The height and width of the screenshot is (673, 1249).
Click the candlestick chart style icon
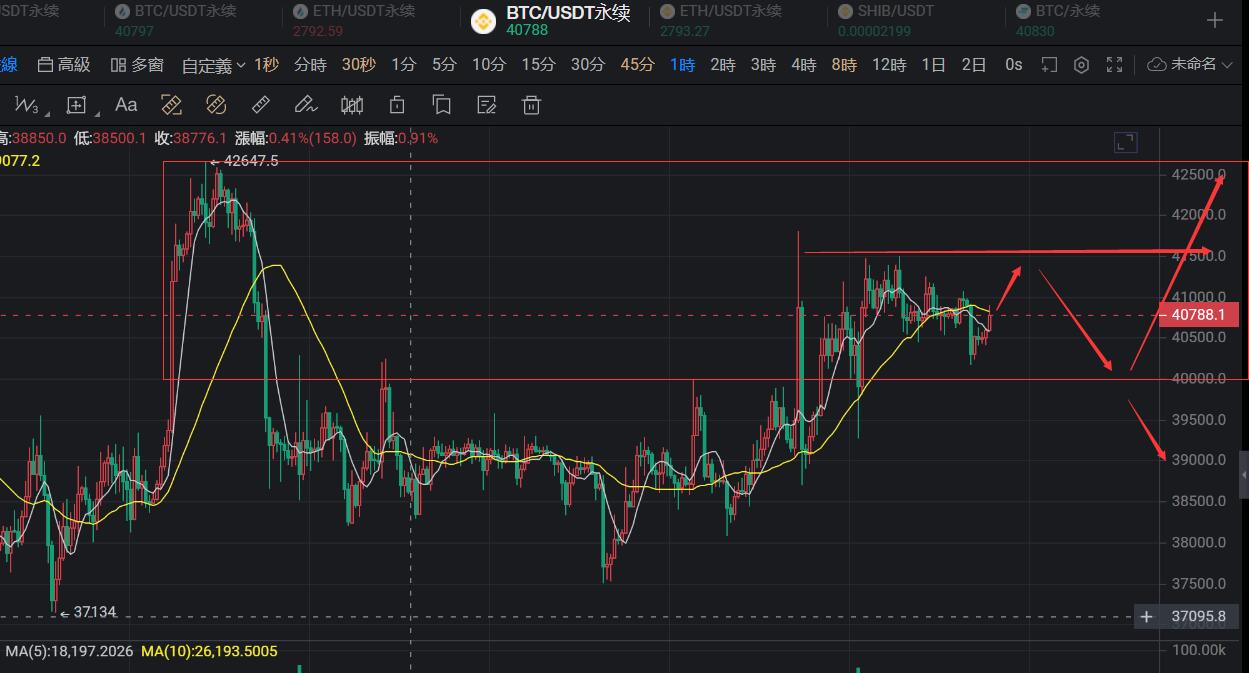(x=352, y=105)
